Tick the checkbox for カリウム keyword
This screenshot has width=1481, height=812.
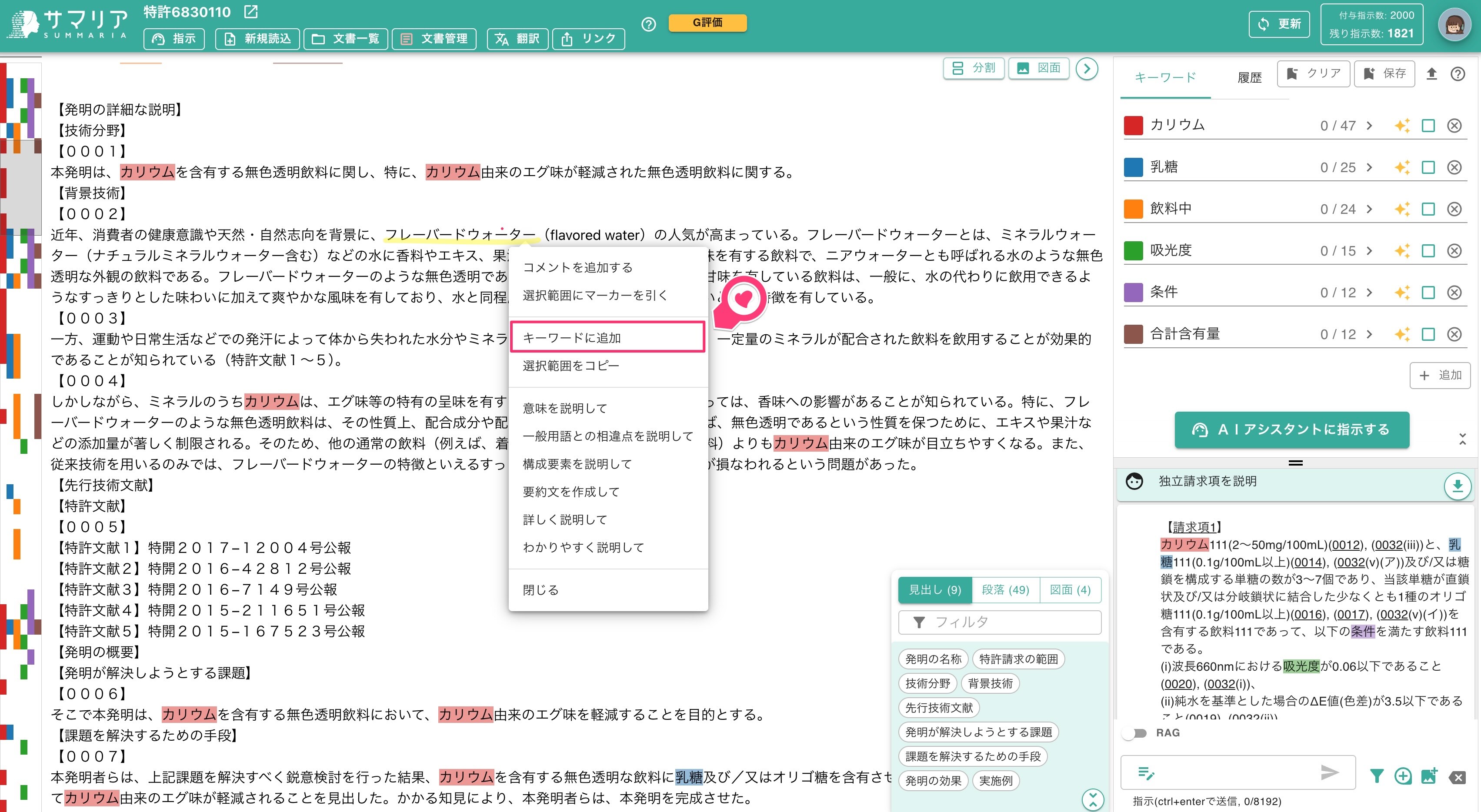point(1428,125)
